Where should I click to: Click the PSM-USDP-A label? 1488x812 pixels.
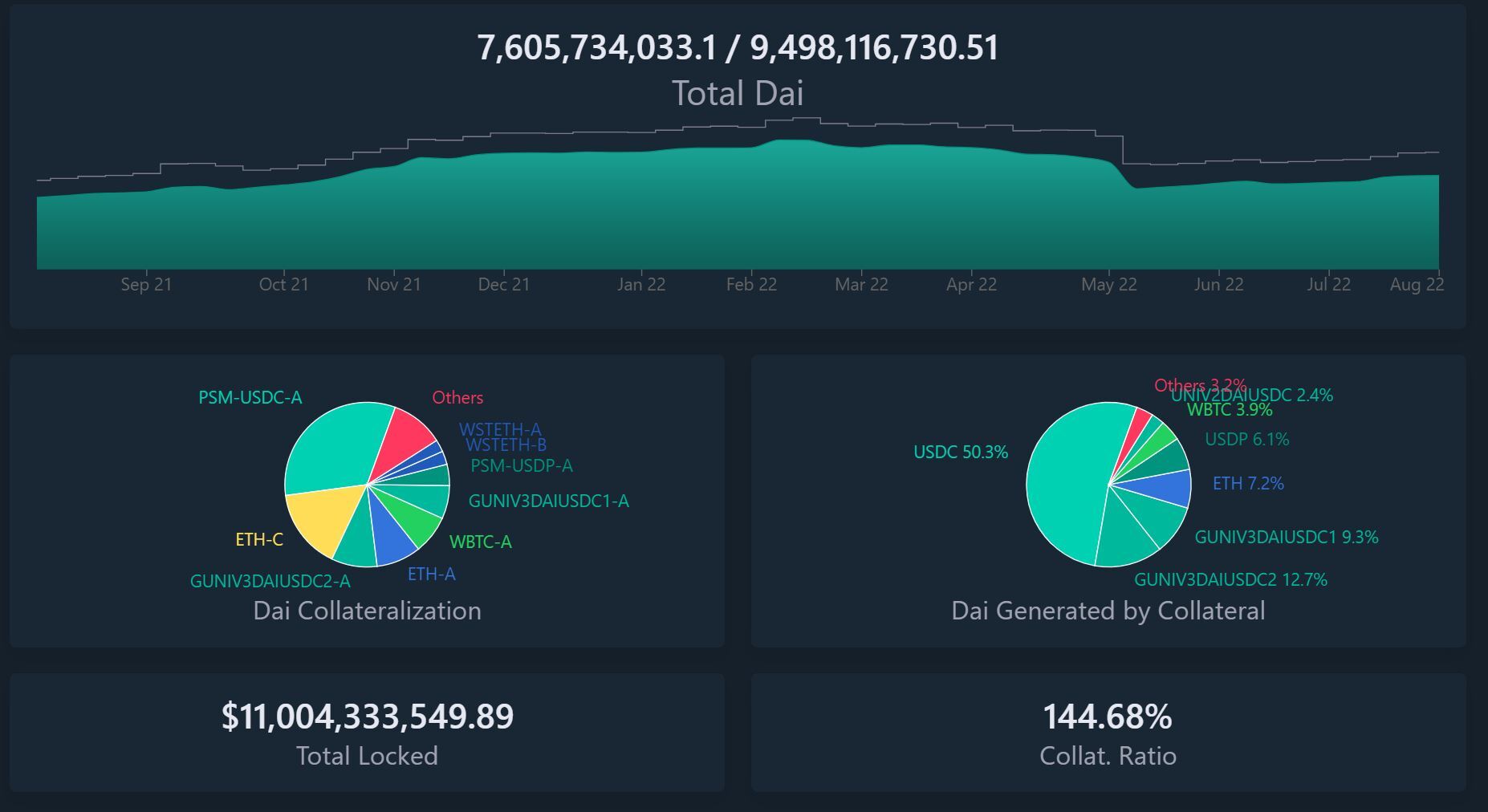click(522, 465)
